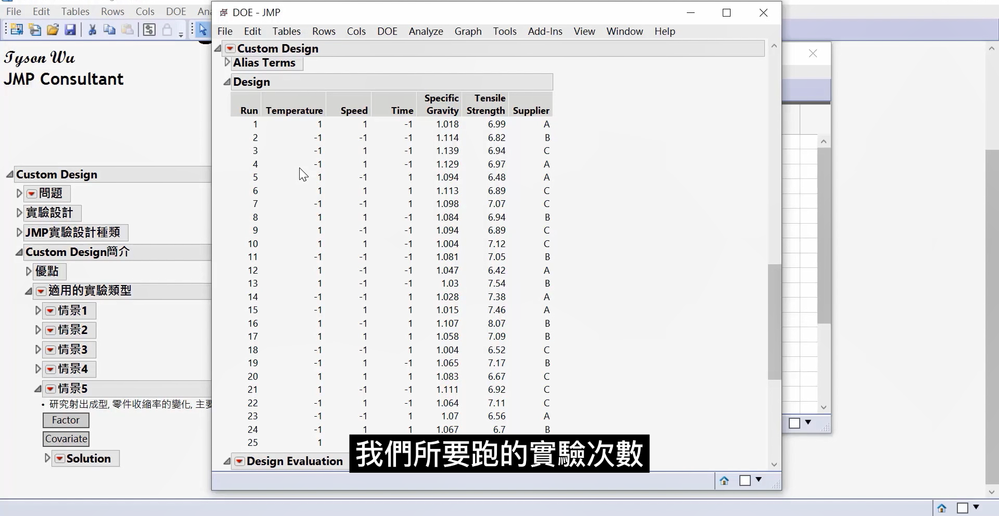Open red triangle menu beside 情景4
This screenshot has height=516, width=999.
pyautogui.click(x=50, y=369)
